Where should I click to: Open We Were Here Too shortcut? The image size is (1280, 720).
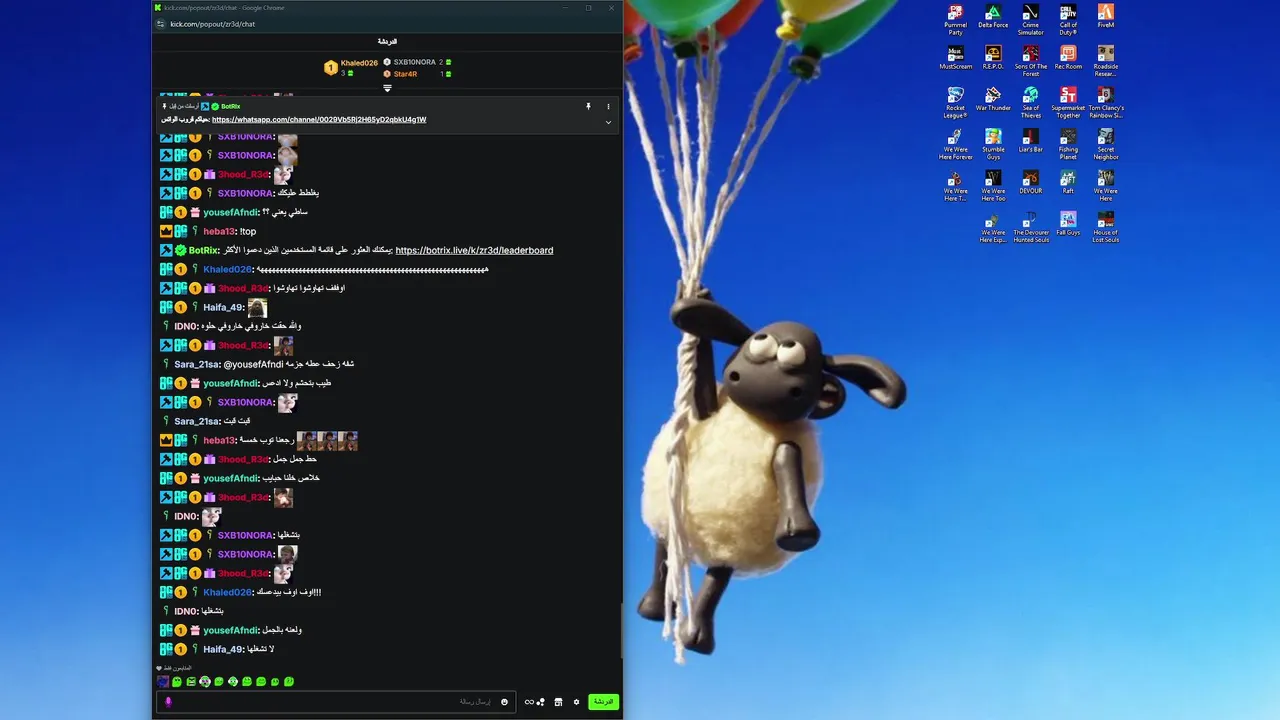[993, 186]
